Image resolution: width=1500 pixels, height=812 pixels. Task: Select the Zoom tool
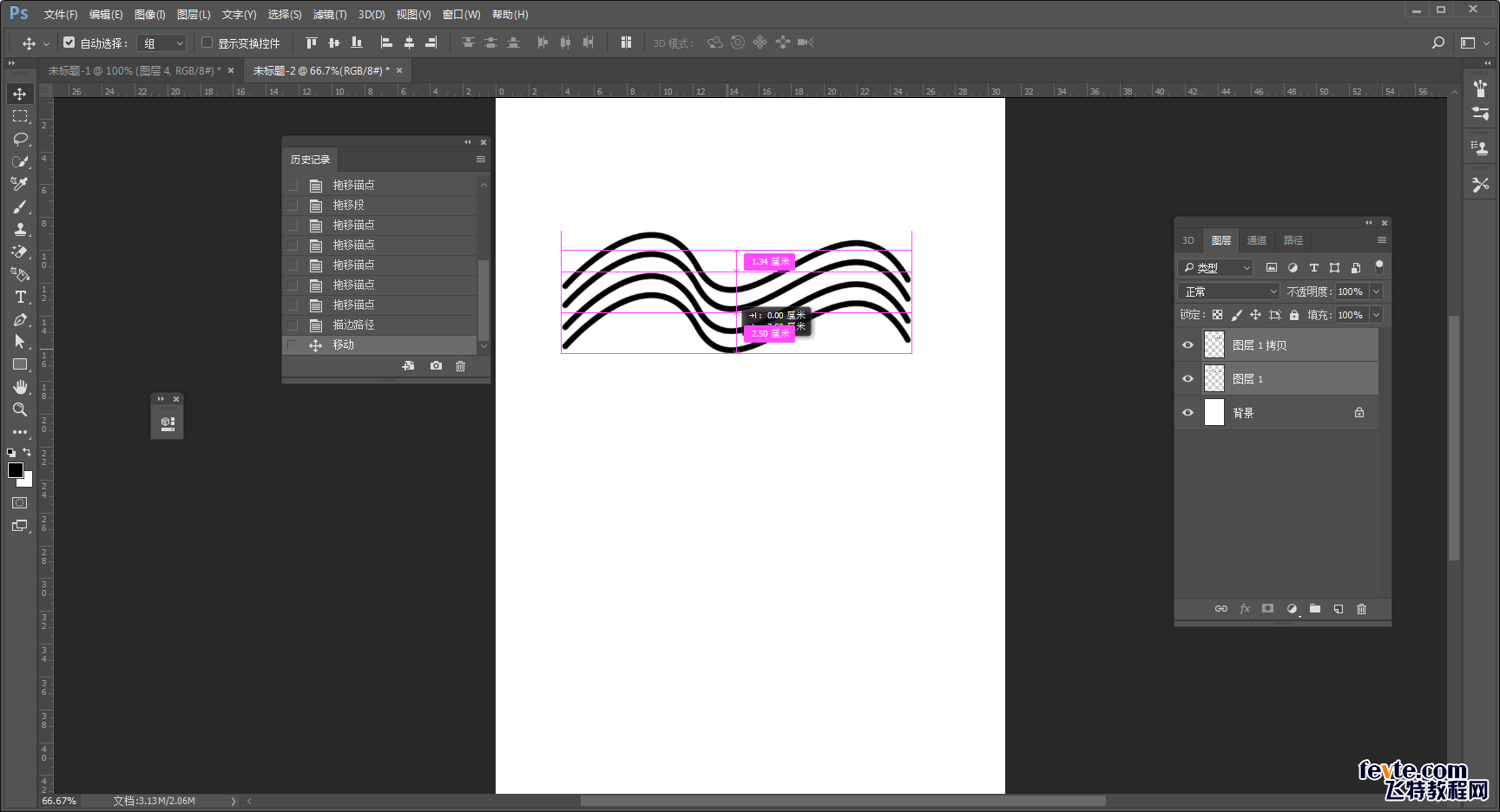tap(19, 409)
